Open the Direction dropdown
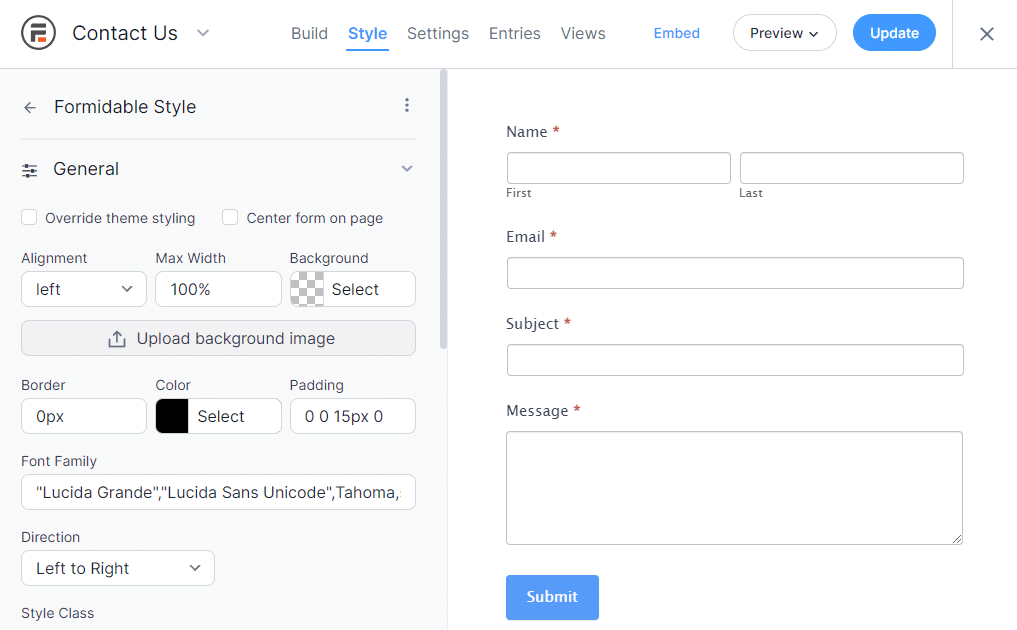This screenshot has width=1017, height=630. pos(118,568)
